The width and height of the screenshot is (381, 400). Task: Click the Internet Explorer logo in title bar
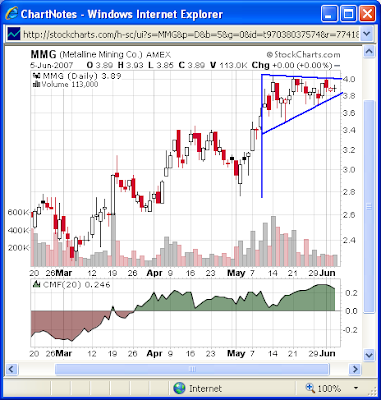(12, 13)
